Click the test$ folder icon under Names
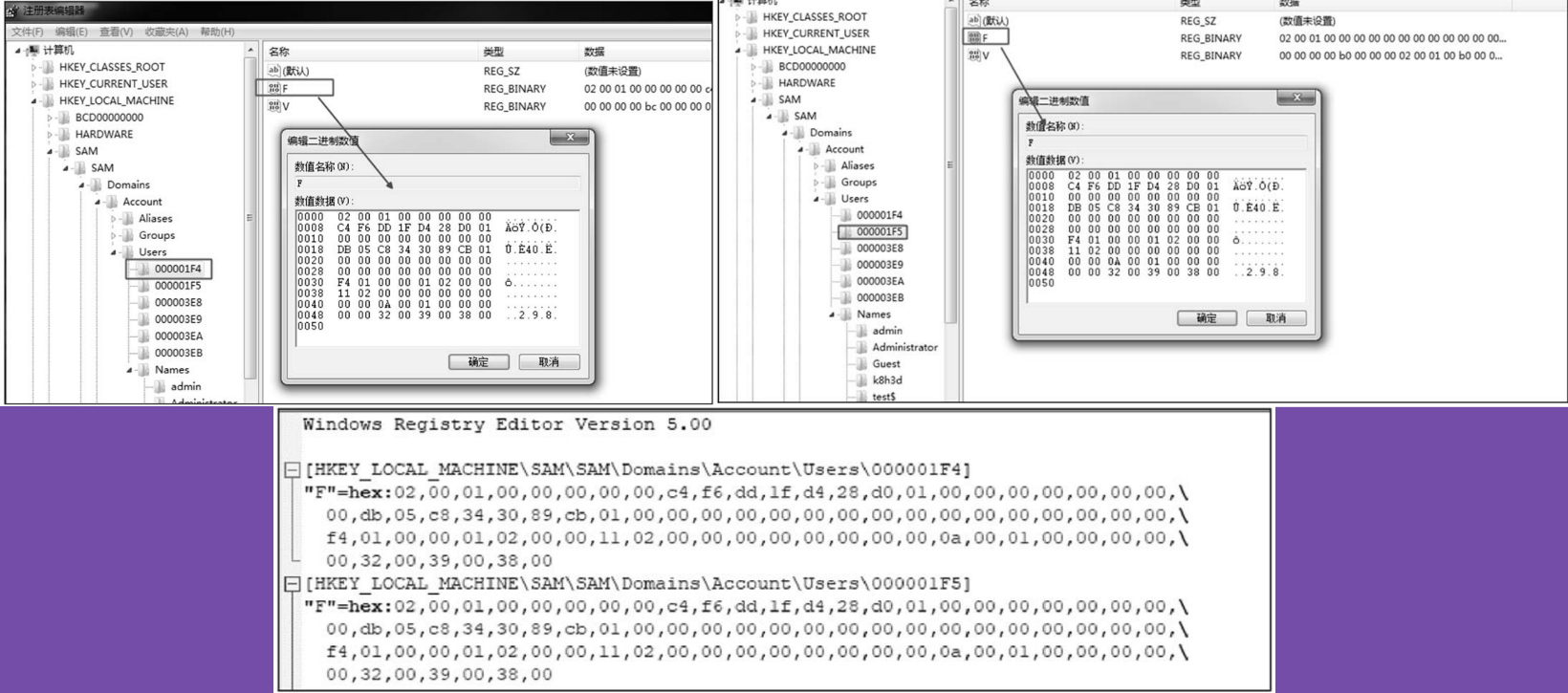Screen dimensions: 1568x693 pyautogui.click(x=861, y=396)
